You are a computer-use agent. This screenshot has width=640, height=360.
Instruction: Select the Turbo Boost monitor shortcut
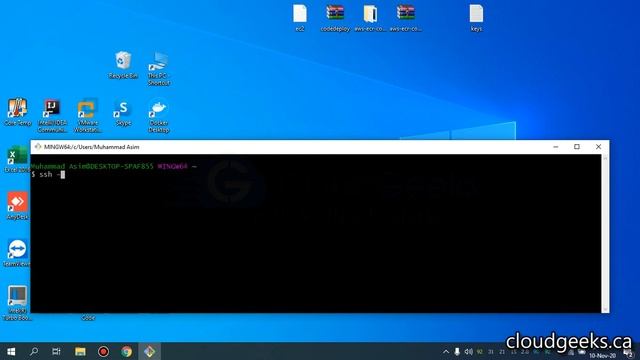pos(18,303)
